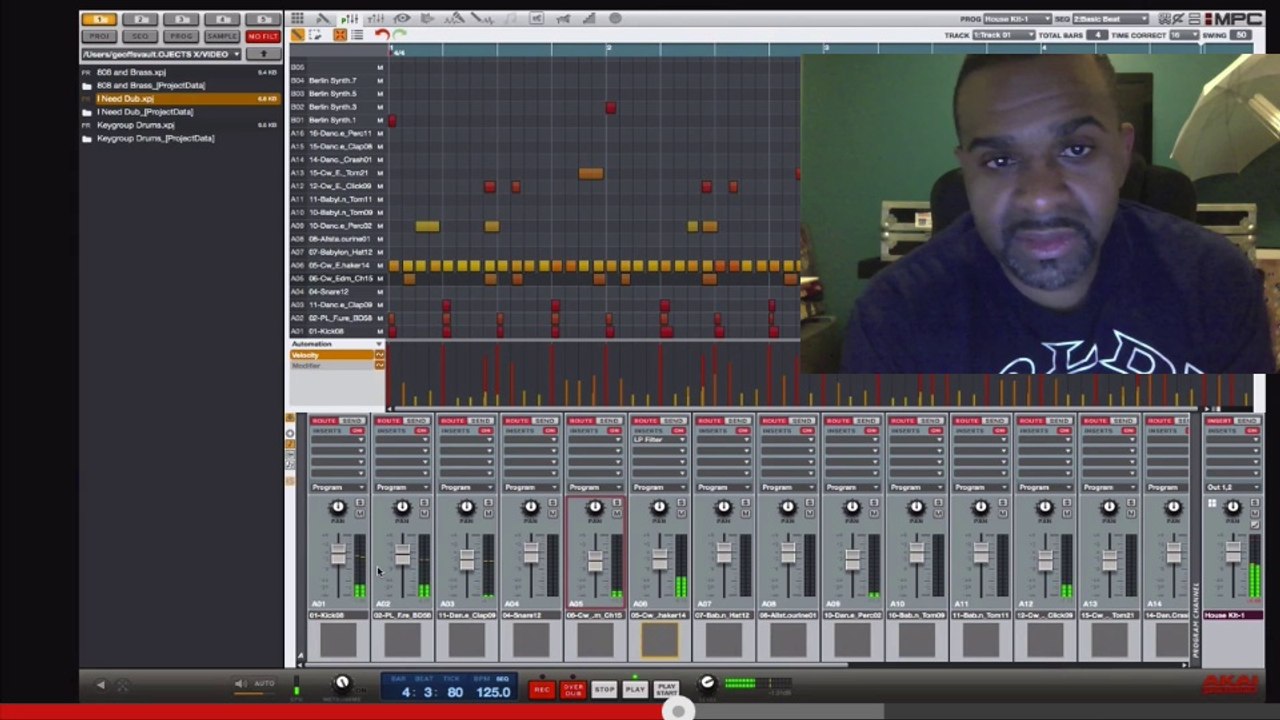This screenshot has height=720, width=1280.
Task: Click the green redo arrow
Action: click(x=400, y=35)
